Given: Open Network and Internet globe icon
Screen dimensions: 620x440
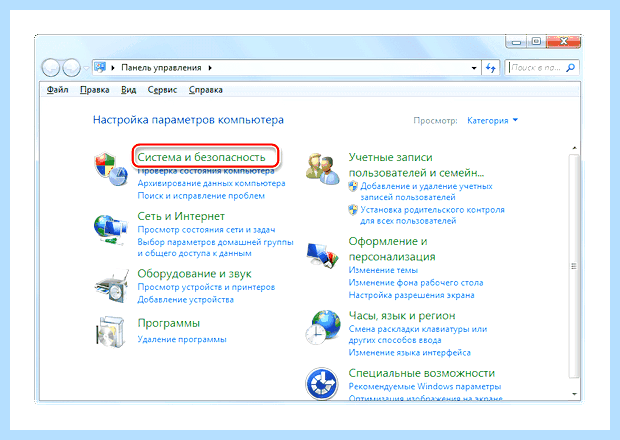Looking at the screenshot, I should coord(111,229).
